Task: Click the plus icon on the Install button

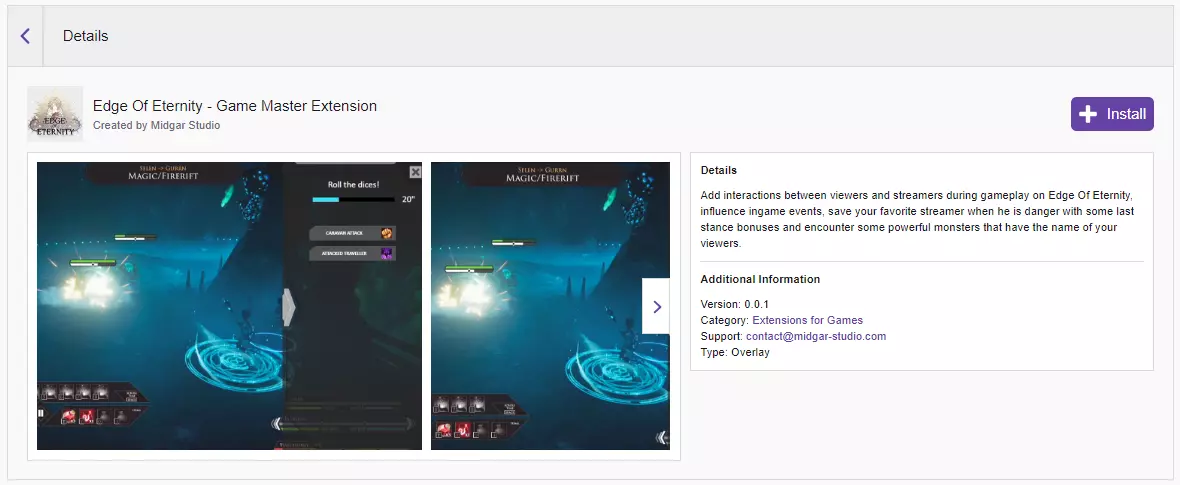Action: (x=1087, y=114)
